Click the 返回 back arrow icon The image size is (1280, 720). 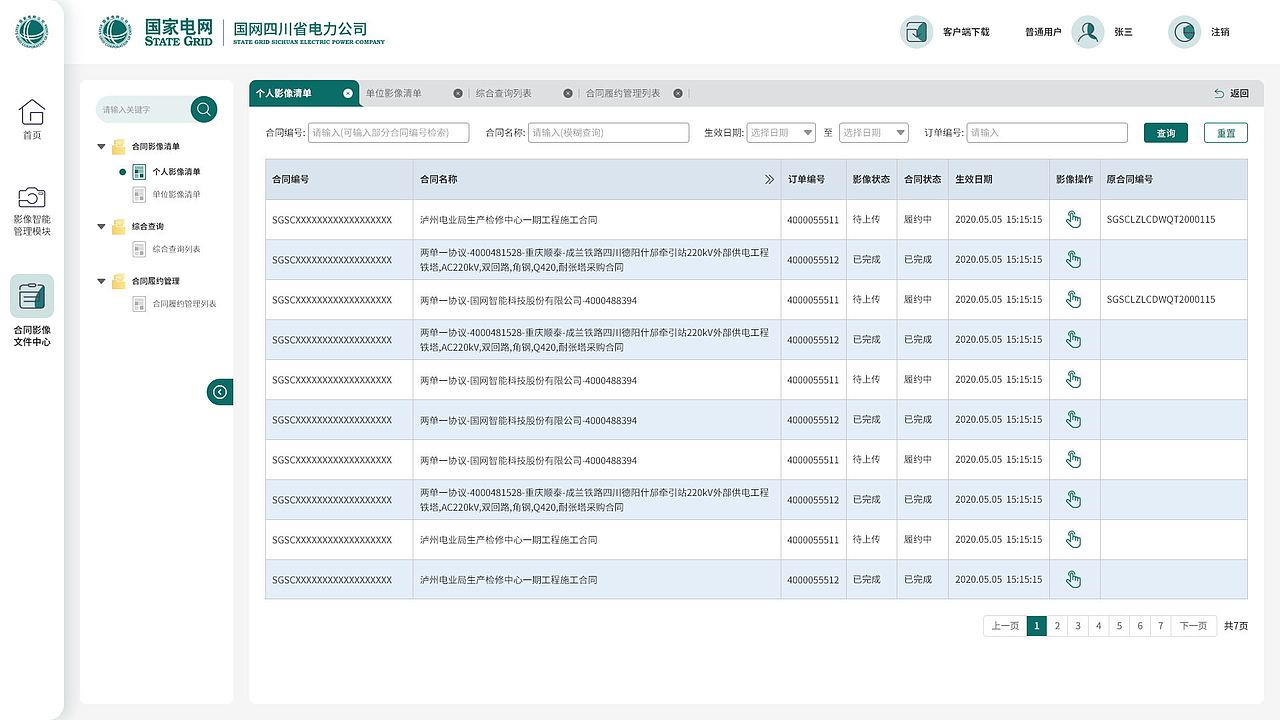click(x=1219, y=93)
